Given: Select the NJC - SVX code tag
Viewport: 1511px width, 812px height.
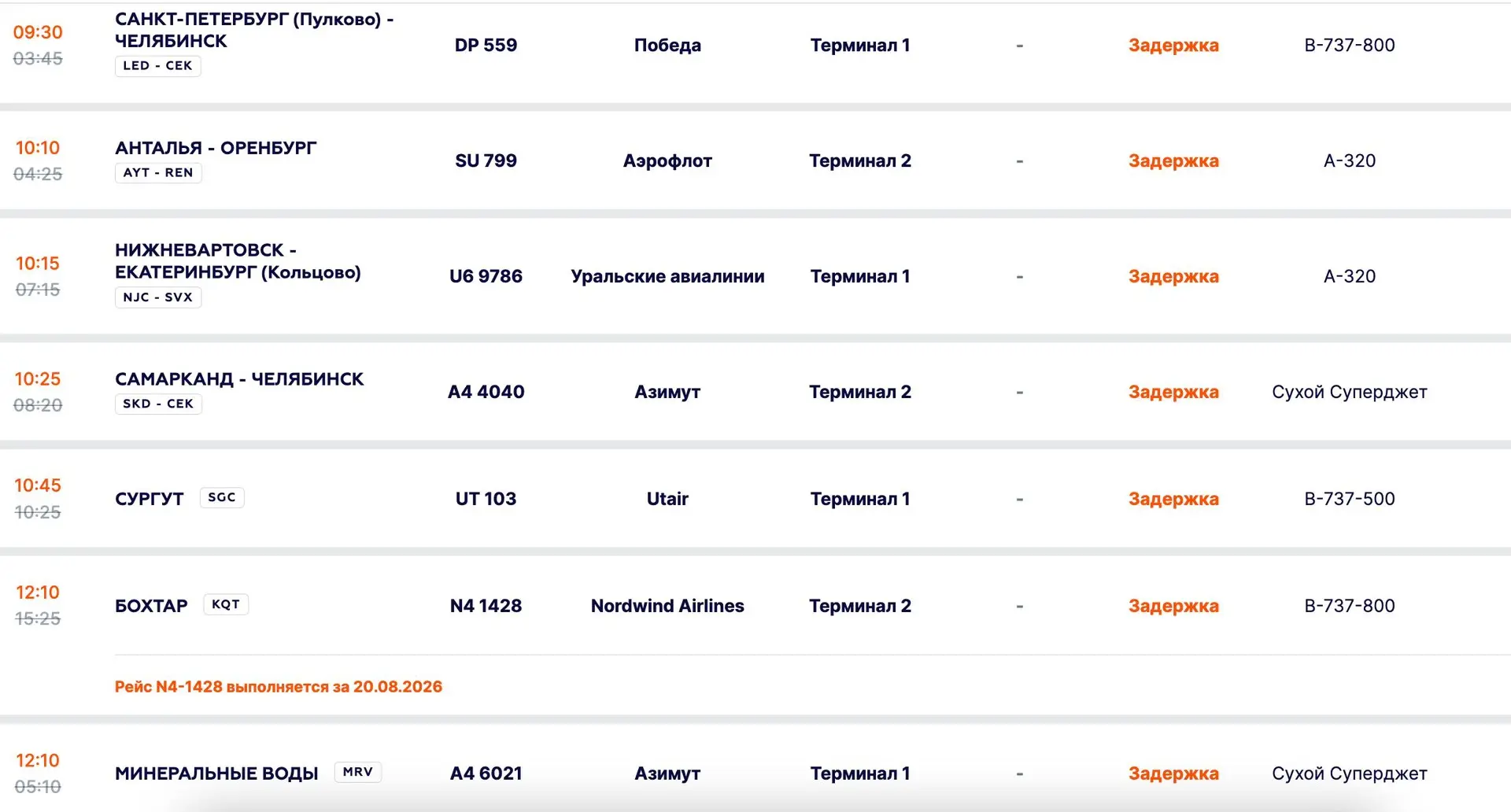Looking at the screenshot, I should coord(158,297).
